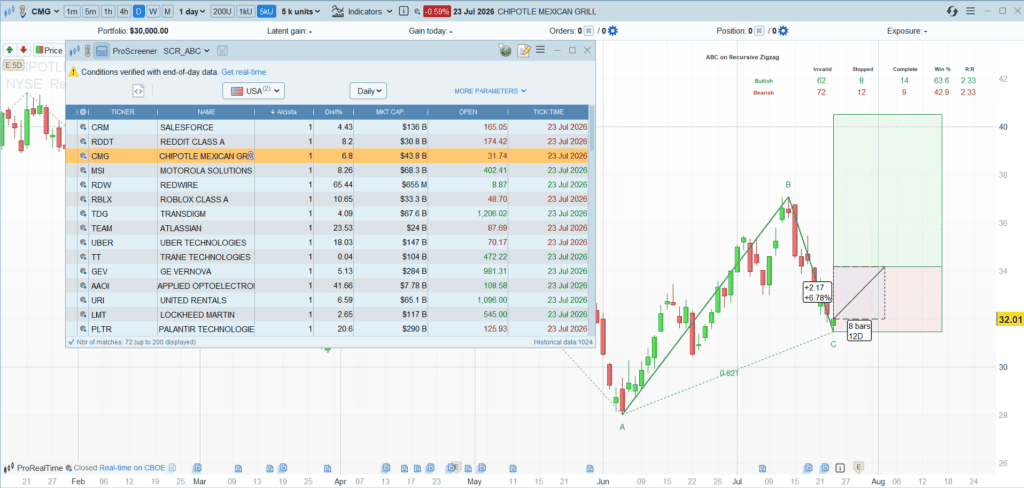
Task: Select the 1h timeframe button
Action: point(108,12)
